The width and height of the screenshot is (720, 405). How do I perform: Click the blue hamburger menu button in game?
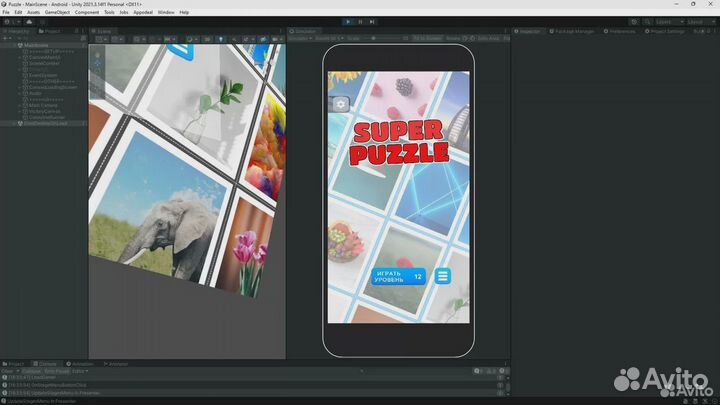click(x=443, y=276)
